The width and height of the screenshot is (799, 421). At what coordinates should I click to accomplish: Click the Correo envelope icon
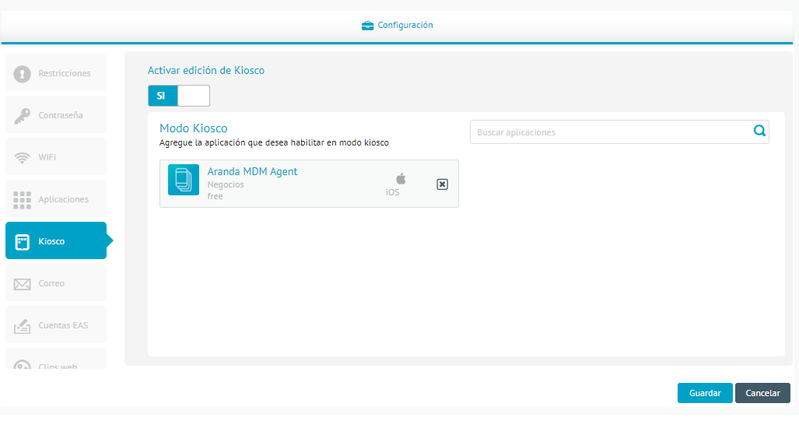[x=22, y=284]
